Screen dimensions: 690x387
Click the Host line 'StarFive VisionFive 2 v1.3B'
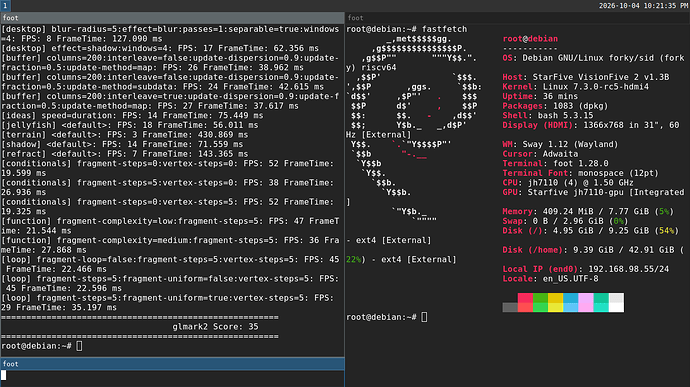tap(586, 77)
